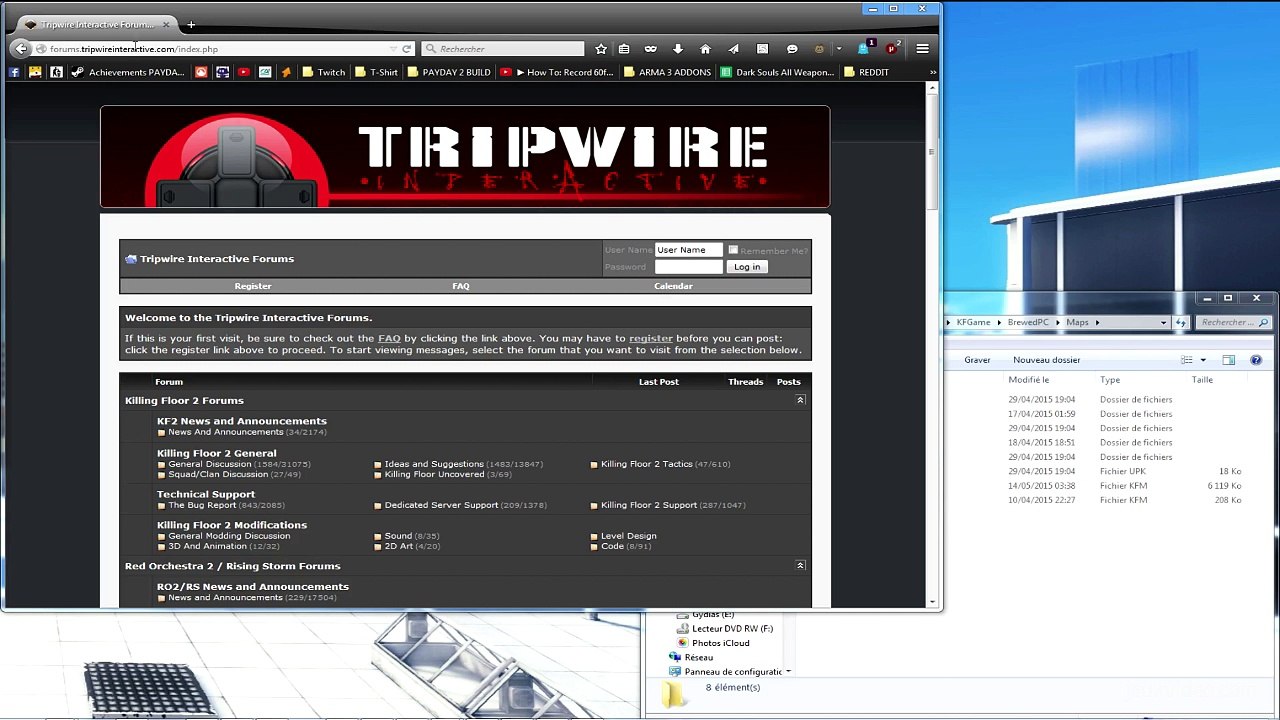
Task: Open the Dedicated Server Support subforum
Action: click(x=441, y=505)
